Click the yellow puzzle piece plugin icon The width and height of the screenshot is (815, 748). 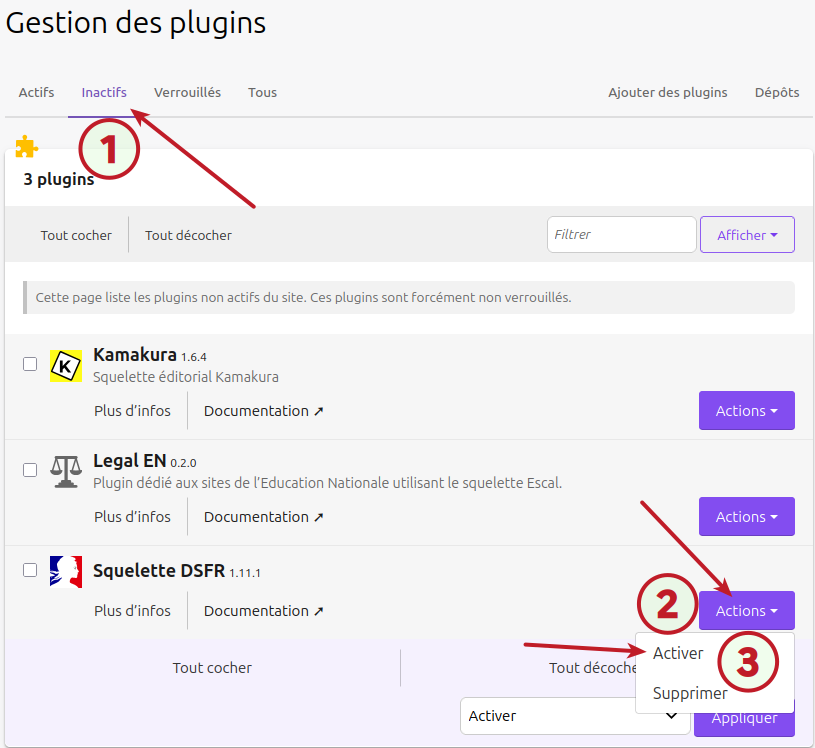[x=27, y=147]
